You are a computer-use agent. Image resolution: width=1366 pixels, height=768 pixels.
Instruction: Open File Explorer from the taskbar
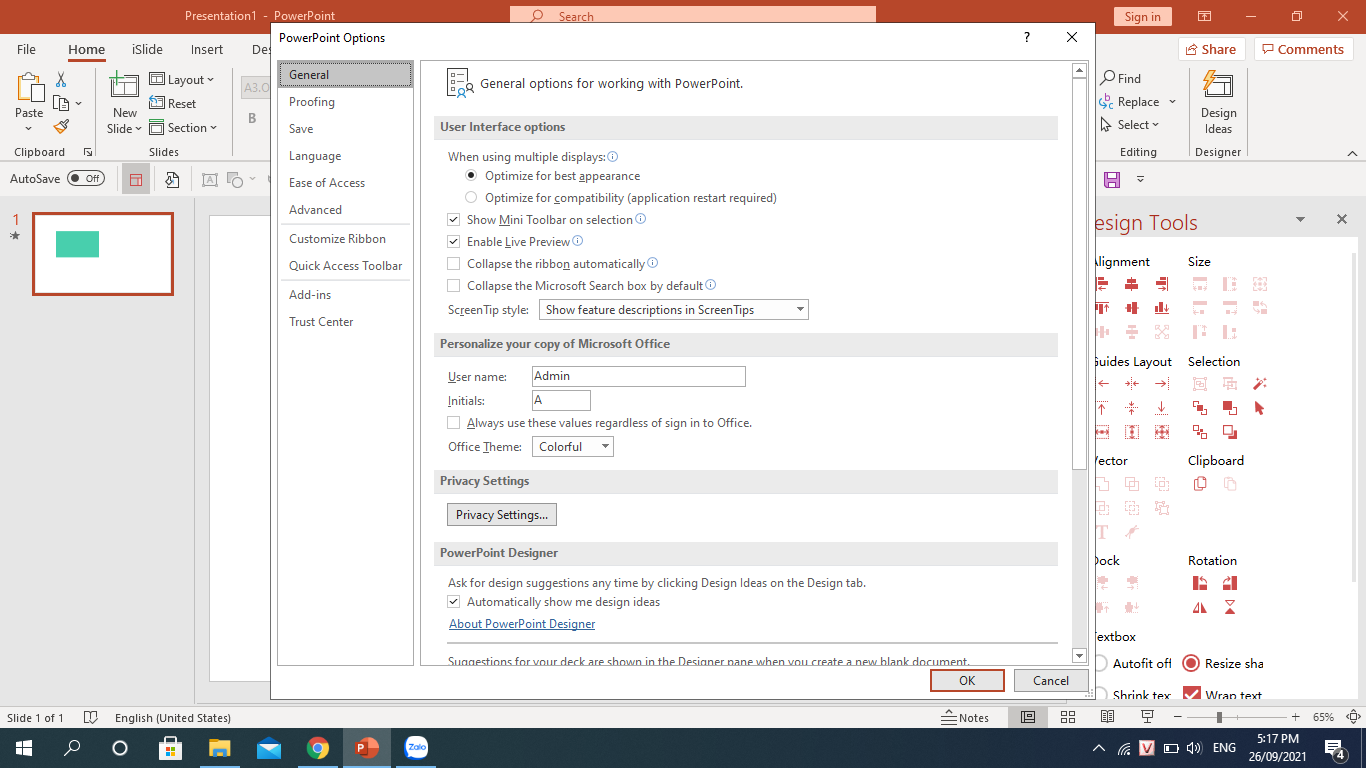[x=220, y=747]
